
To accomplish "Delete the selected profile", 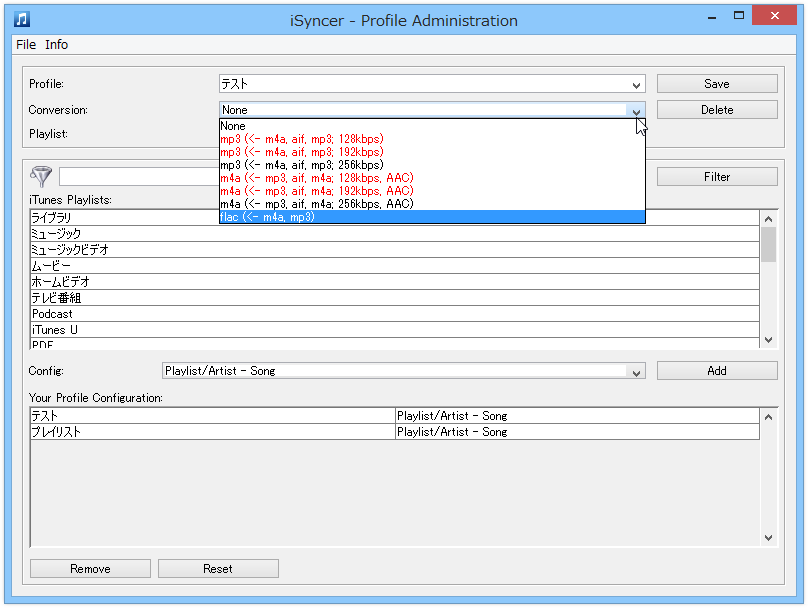I will point(717,110).
